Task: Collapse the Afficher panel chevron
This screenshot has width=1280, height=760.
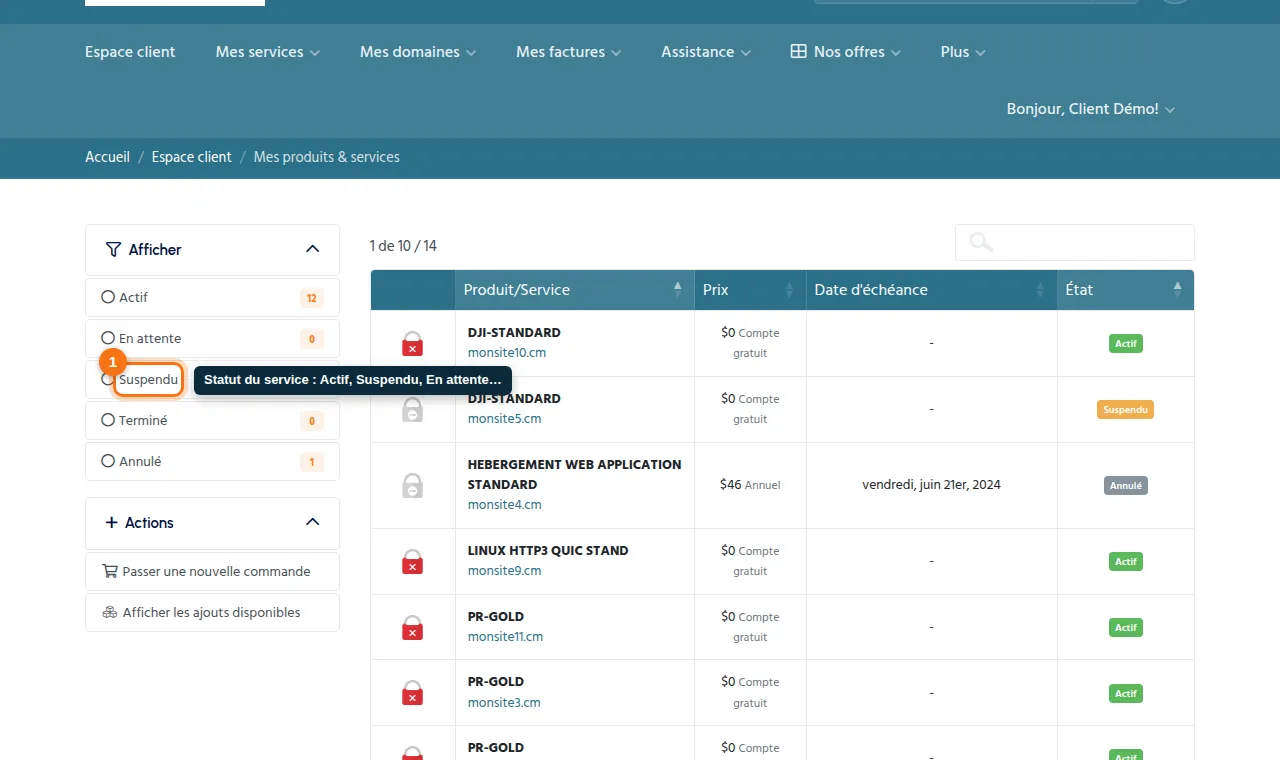Action: point(312,249)
